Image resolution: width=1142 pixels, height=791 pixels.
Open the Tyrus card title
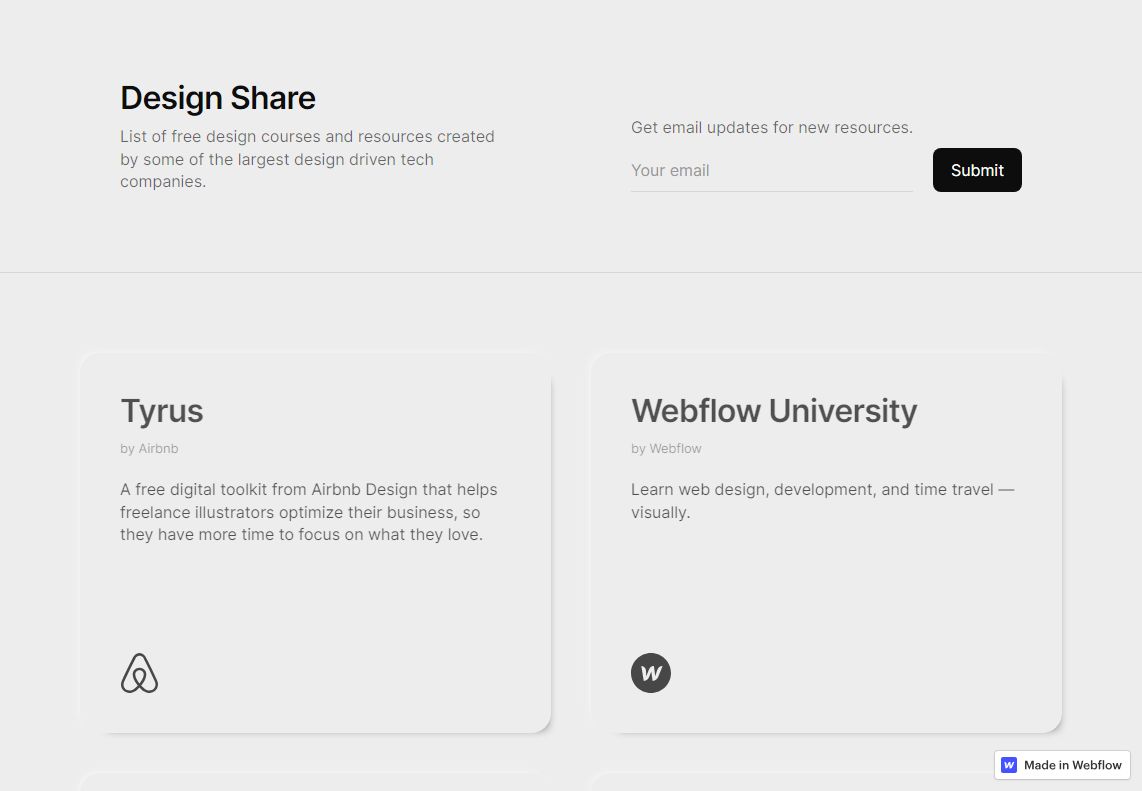162,411
